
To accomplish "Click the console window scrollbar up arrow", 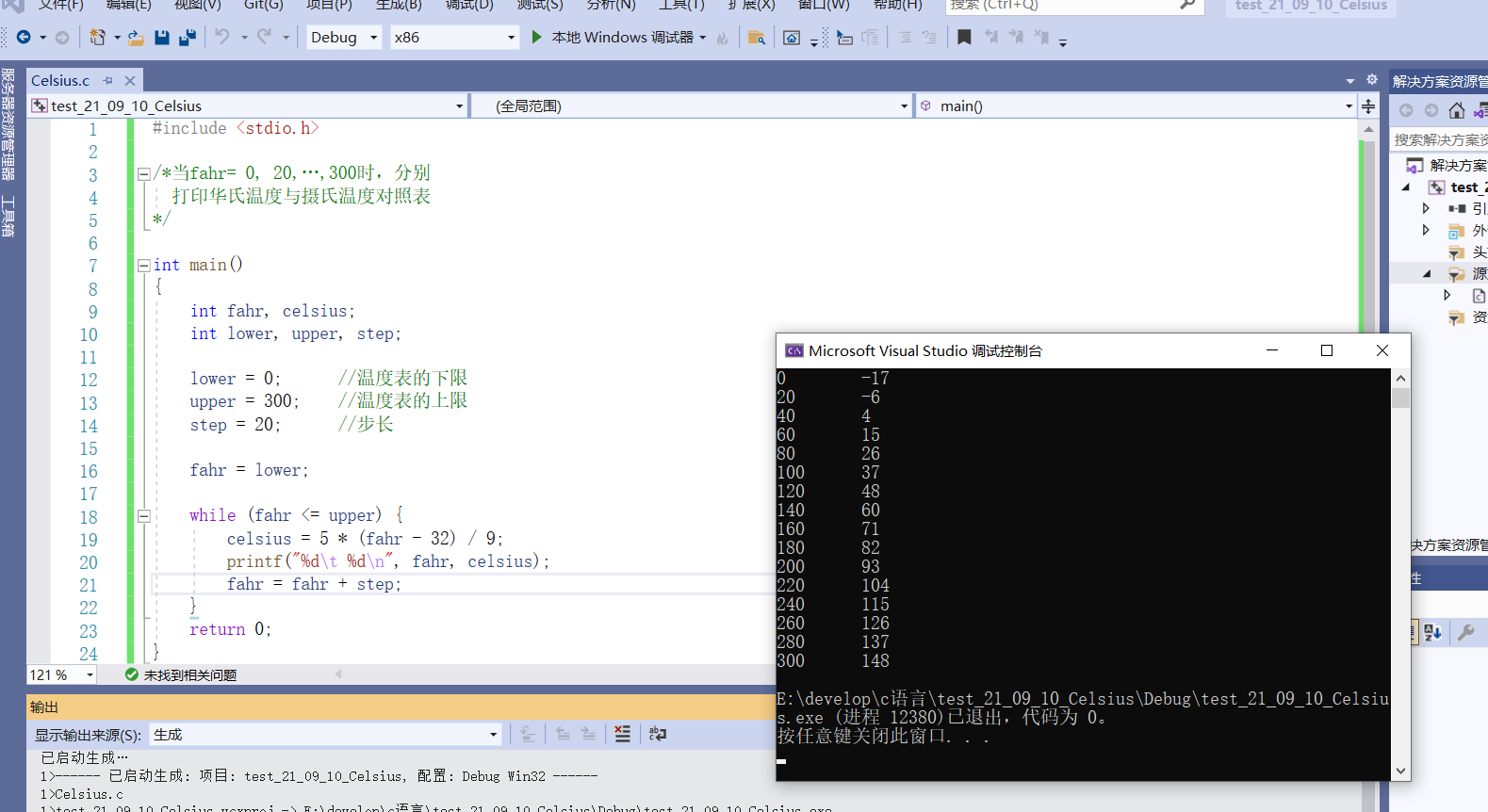I will click(x=1401, y=378).
